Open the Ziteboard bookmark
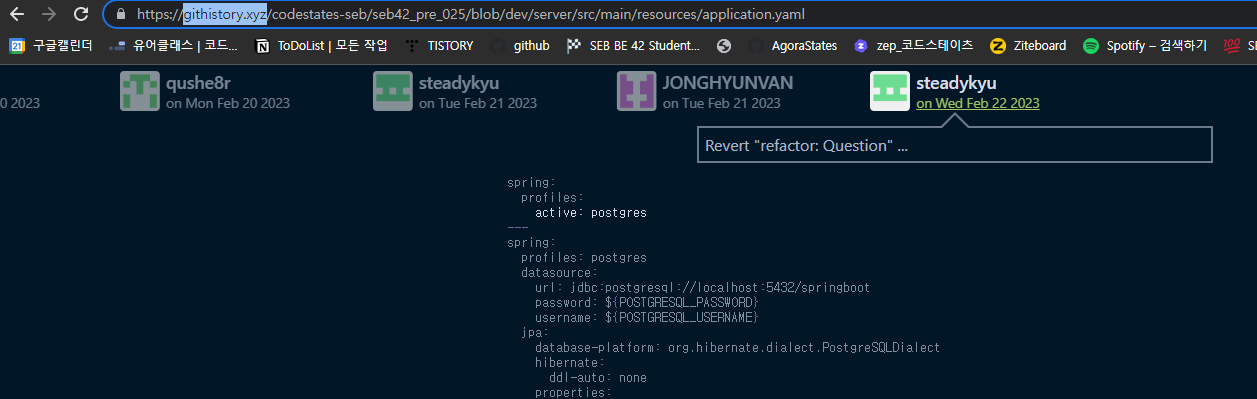This screenshot has width=1257, height=399. [x=1028, y=45]
